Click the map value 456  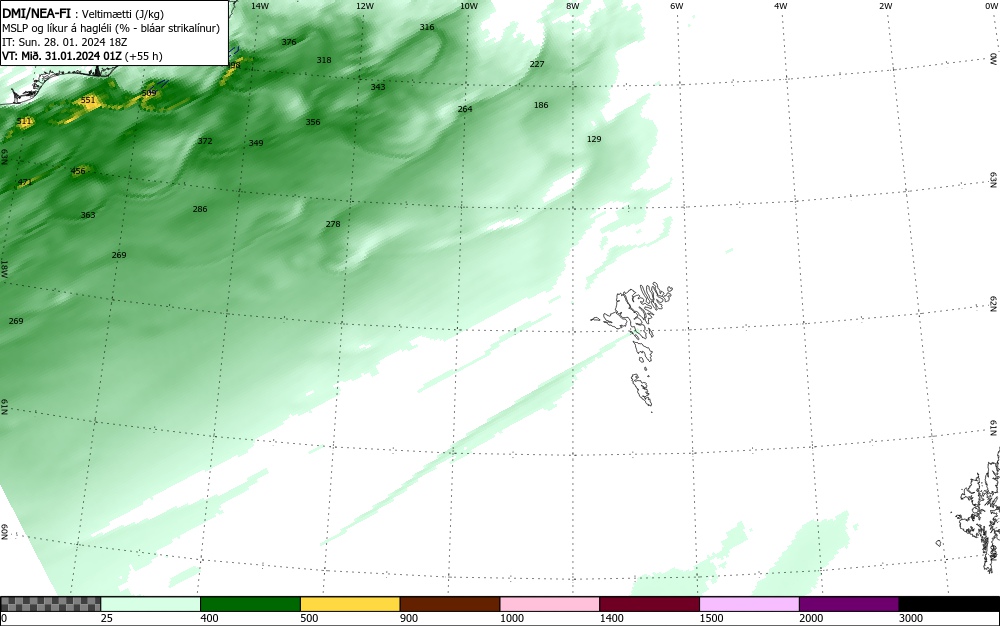tap(78, 171)
